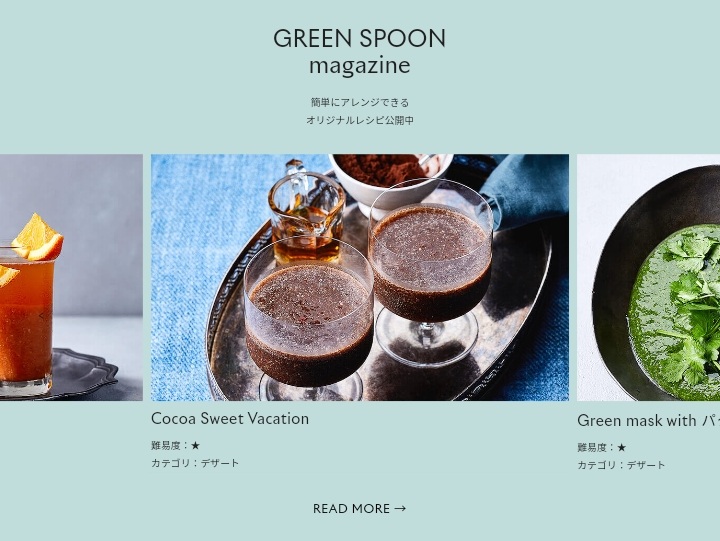The height and width of the screenshot is (541, 720).
Task: Click the arrow icon beside READ MORE
Action: pyautogui.click(x=400, y=508)
